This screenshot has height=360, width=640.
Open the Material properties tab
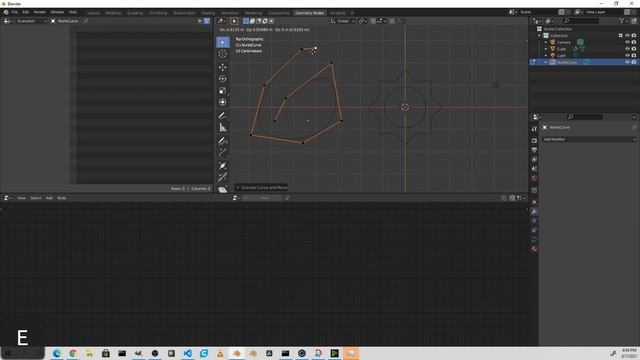click(x=534, y=249)
